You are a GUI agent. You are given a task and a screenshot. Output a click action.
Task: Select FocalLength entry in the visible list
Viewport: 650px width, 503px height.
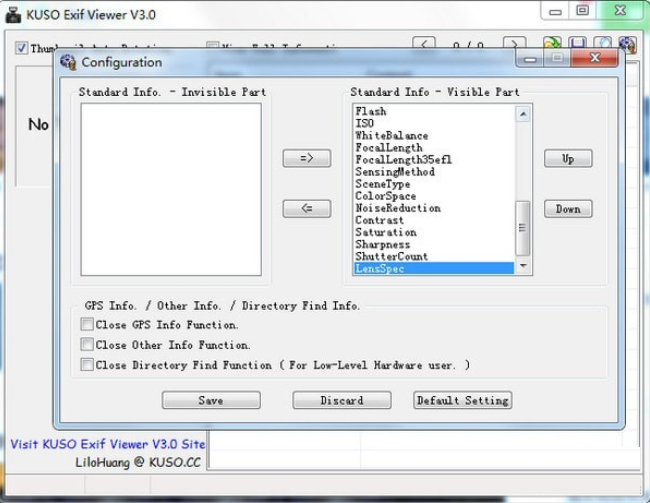434,148
